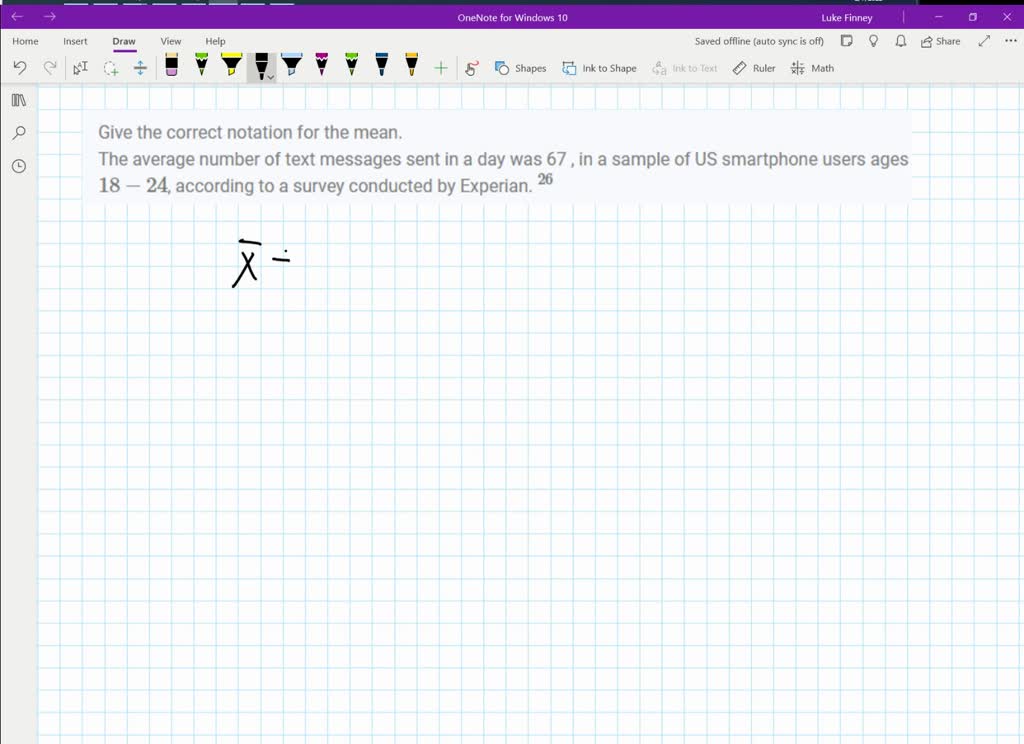Click the Insert or Remove Space tool

[x=140, y=68]
